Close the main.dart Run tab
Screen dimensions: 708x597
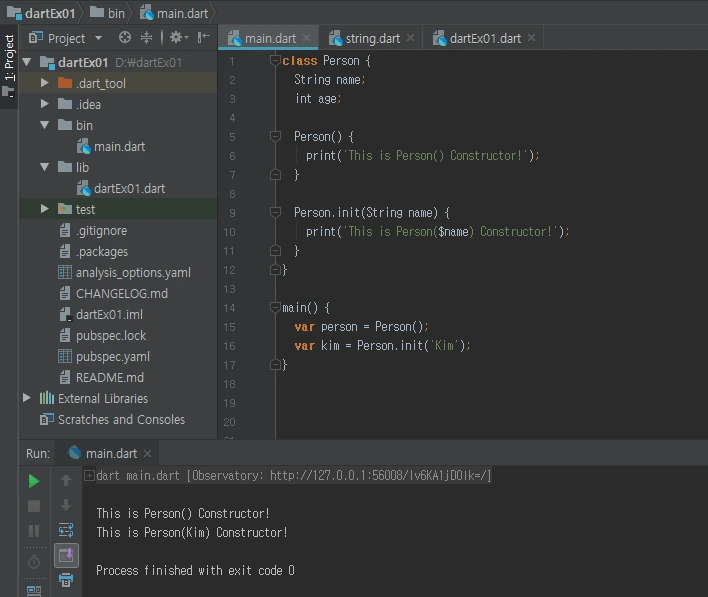click(147, 453)
